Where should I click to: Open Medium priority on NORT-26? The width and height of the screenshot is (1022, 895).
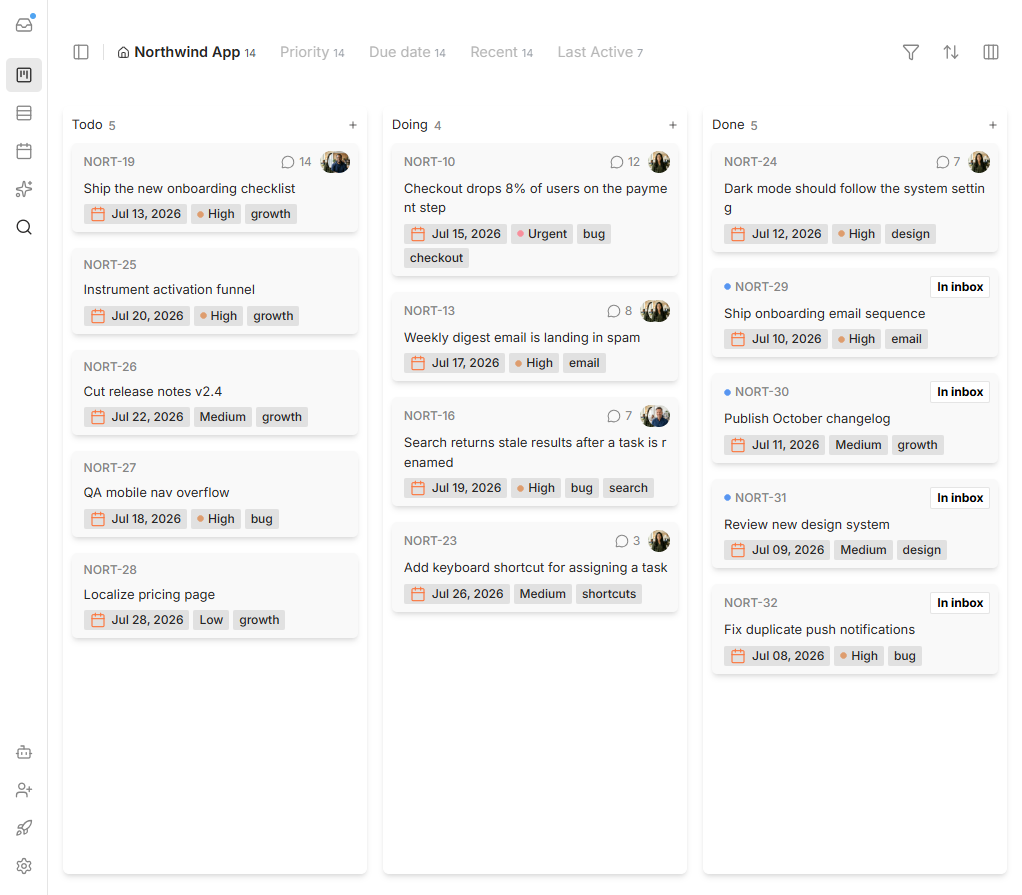(x=222, y=417)
